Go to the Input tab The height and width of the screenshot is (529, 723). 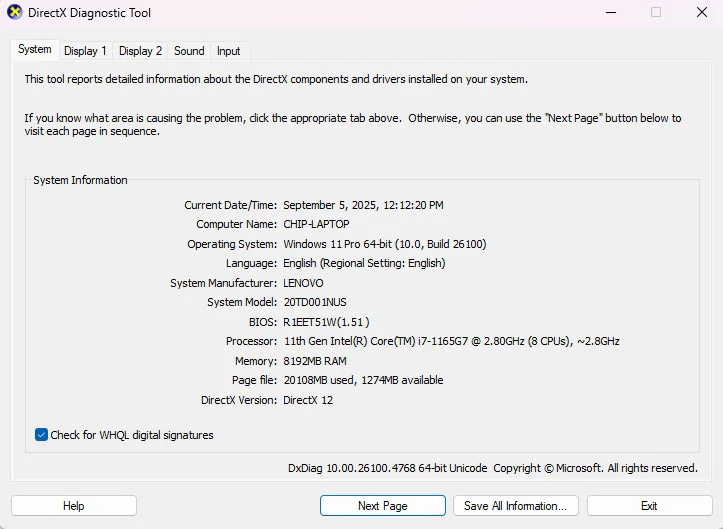pos(228,51)
